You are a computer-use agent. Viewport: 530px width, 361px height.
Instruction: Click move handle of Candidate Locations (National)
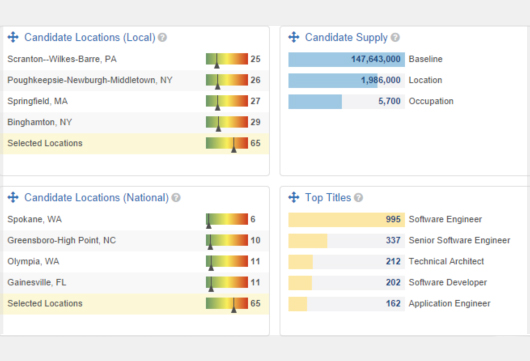[x=13, y=197]
